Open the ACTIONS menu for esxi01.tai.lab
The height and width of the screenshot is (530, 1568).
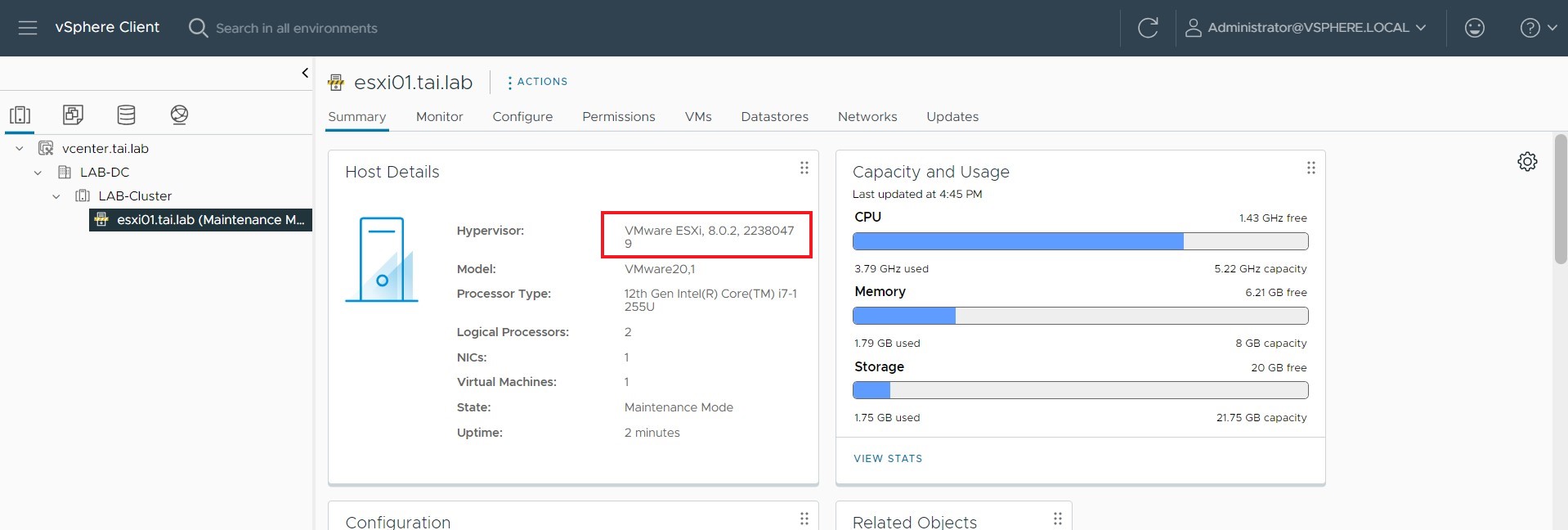point(537,82)
